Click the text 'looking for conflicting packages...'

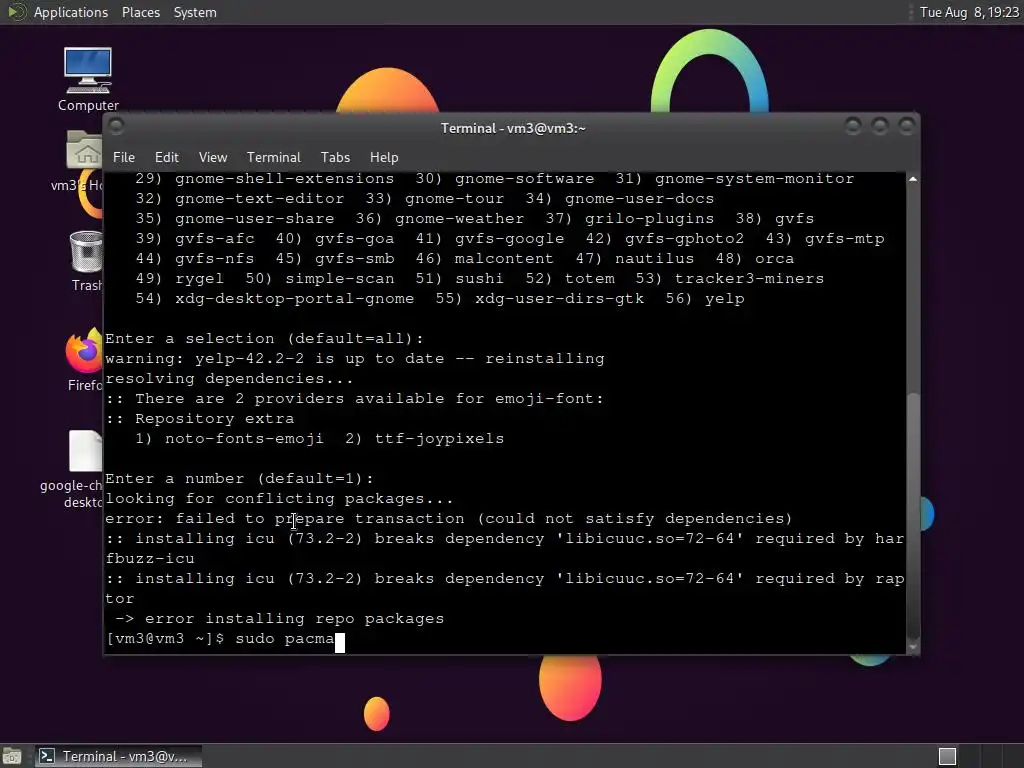pos(279,499)
